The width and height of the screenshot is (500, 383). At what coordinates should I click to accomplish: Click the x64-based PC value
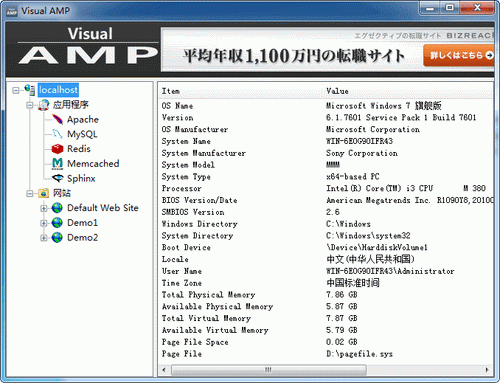click(x=353, y=177)
